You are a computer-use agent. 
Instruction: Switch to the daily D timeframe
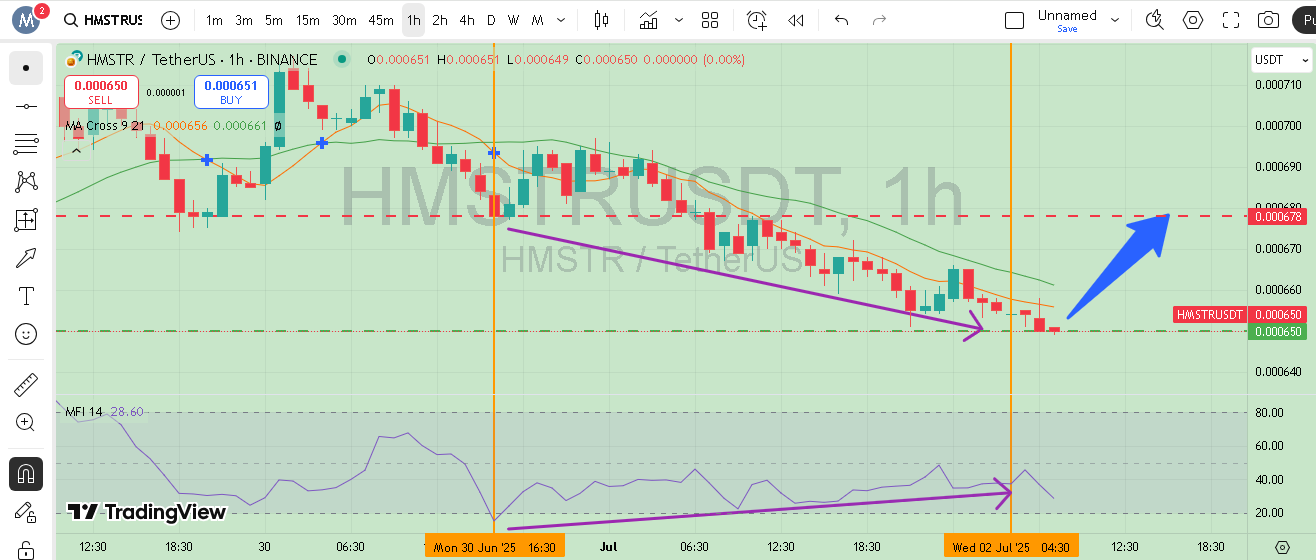(x=491, y=20)
